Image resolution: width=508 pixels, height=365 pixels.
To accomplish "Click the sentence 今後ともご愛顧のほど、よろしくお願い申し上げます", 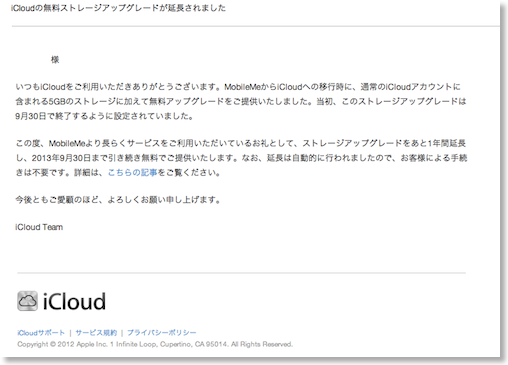I will 118,200.
